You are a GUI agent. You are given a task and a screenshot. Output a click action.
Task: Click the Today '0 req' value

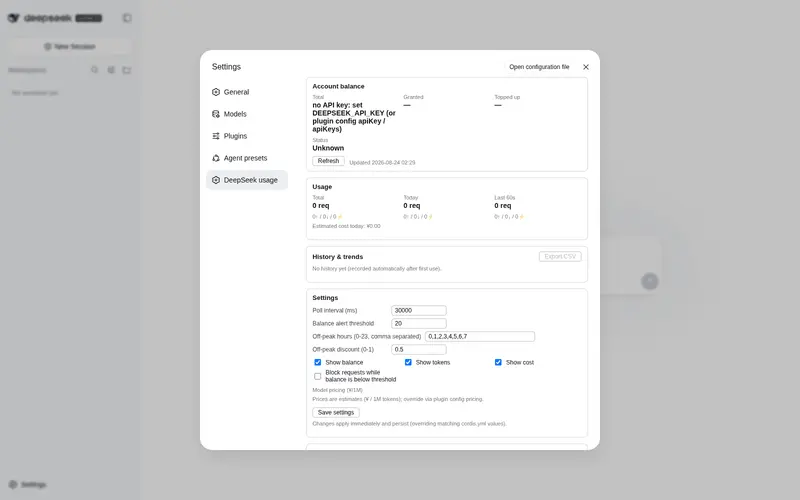tap(412, 206)
